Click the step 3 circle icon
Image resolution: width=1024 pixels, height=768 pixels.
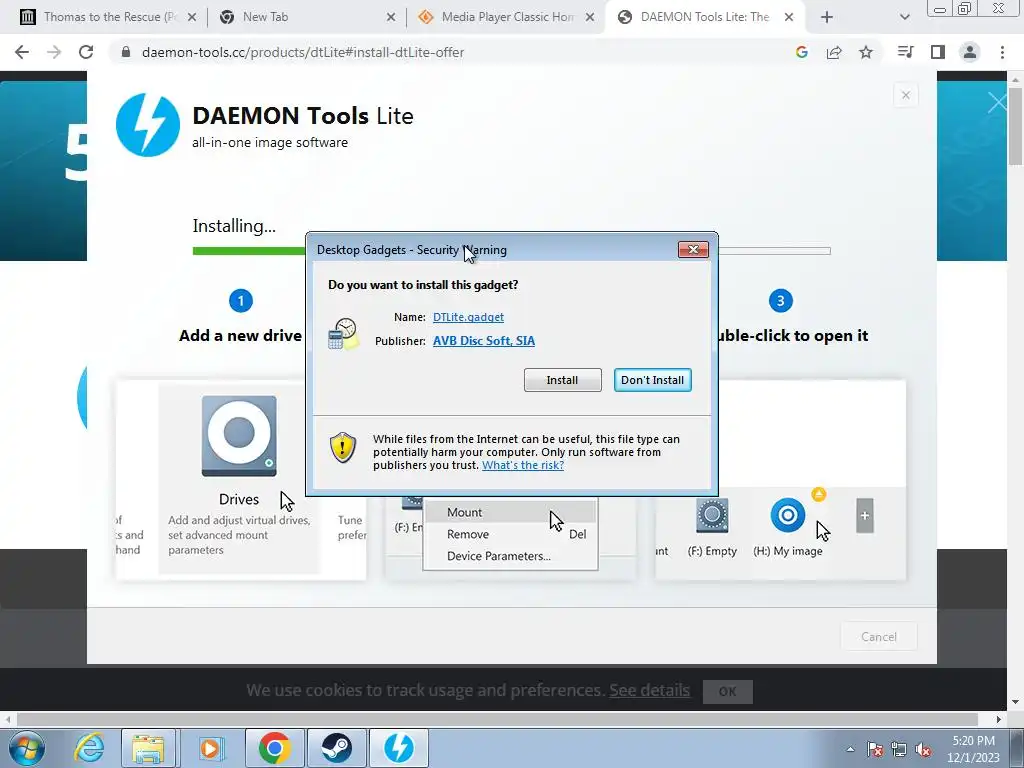pos(780,301)
